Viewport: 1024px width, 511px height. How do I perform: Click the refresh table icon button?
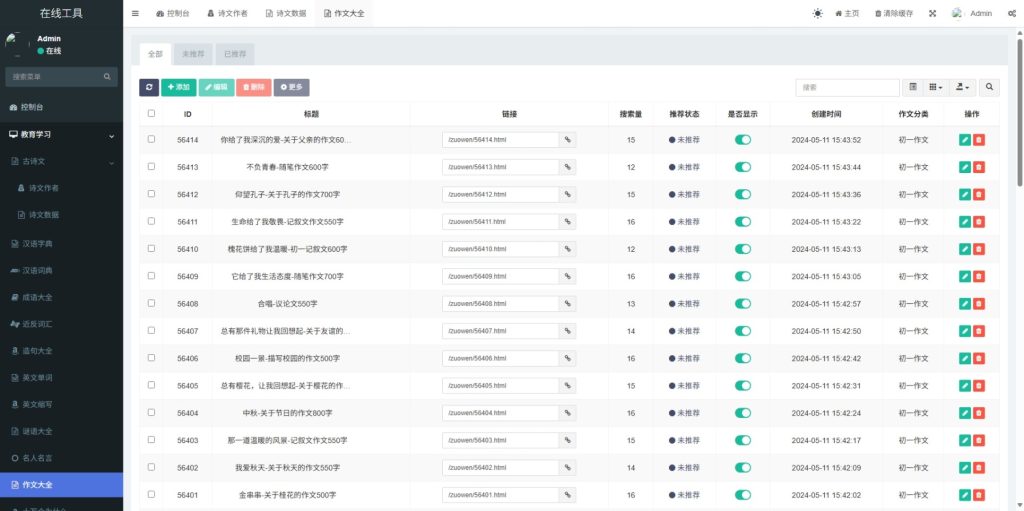pos(148,88)
